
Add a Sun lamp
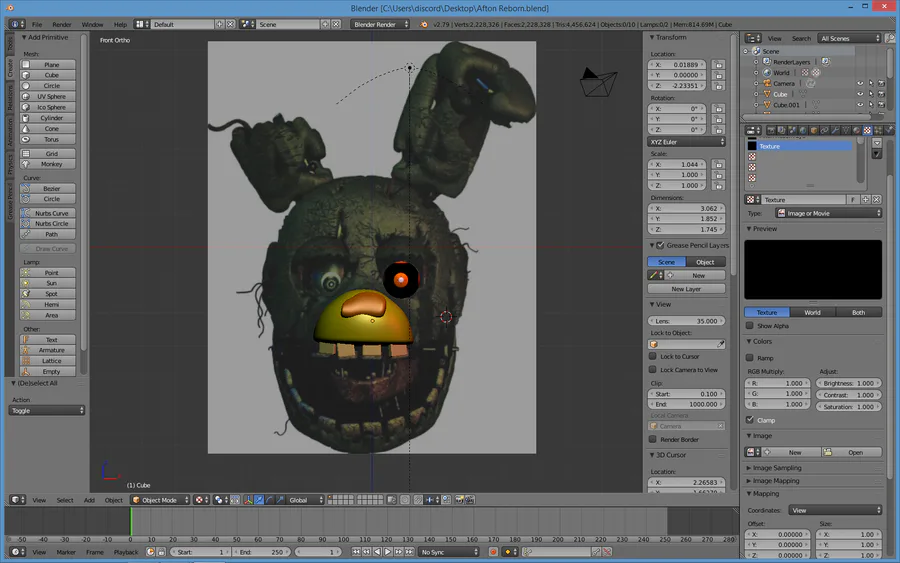(51, 283)
